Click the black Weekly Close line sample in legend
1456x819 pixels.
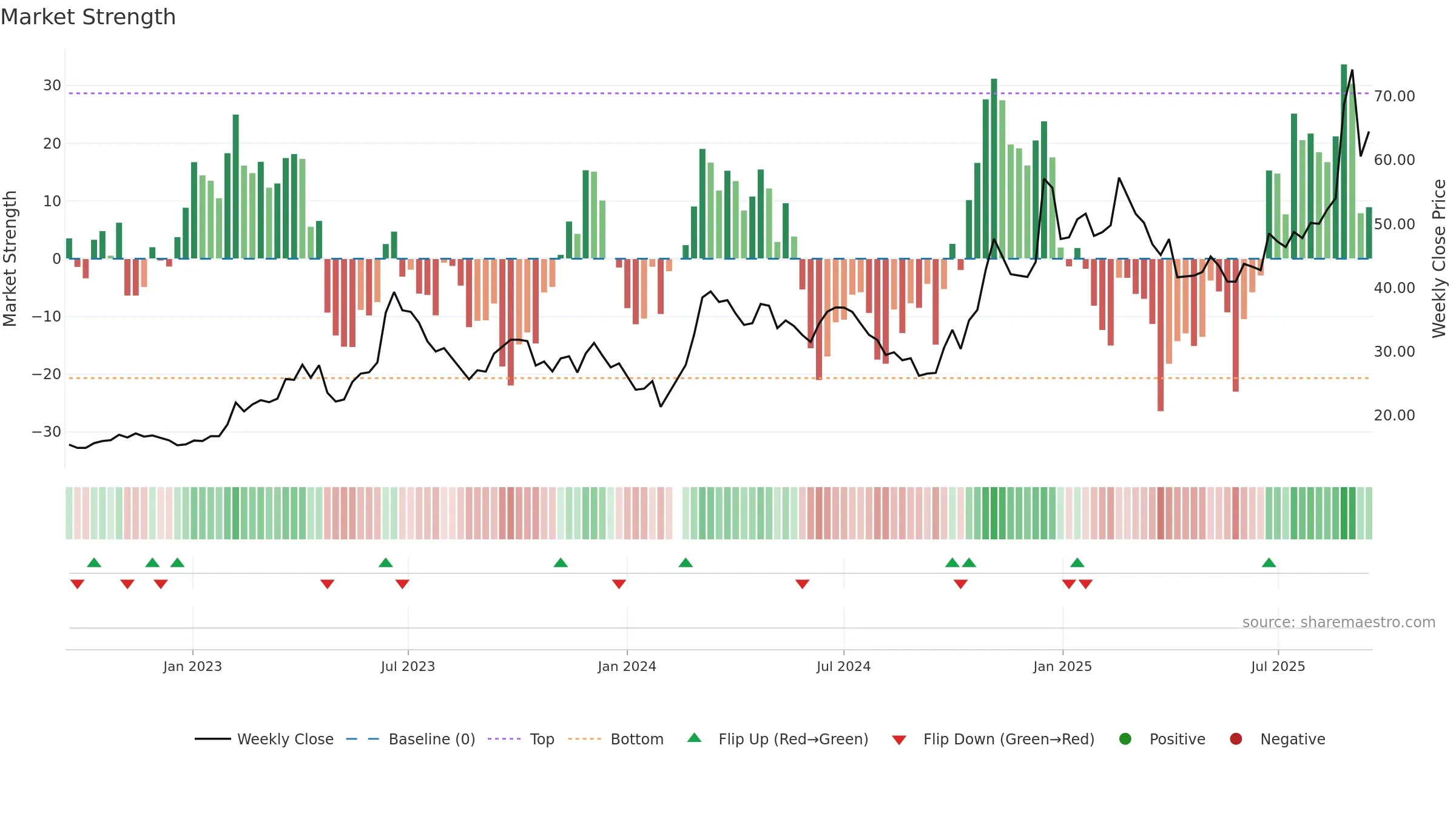213,739
